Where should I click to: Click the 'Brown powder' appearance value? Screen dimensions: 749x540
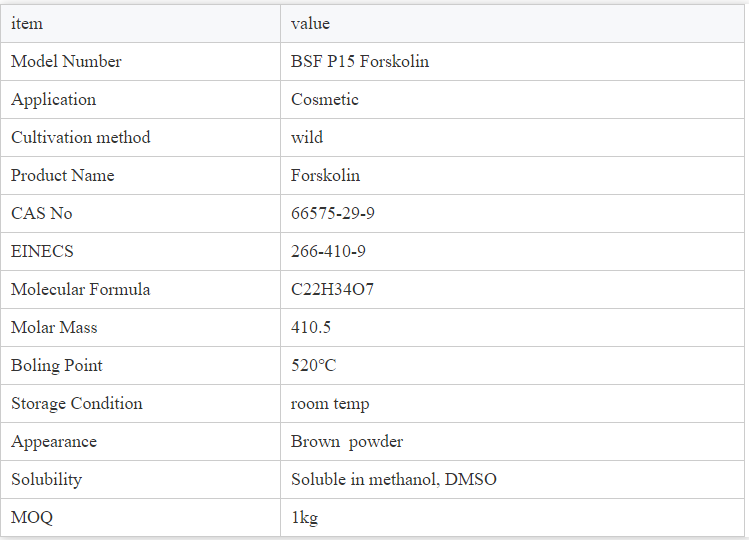[x=347, y=442]
